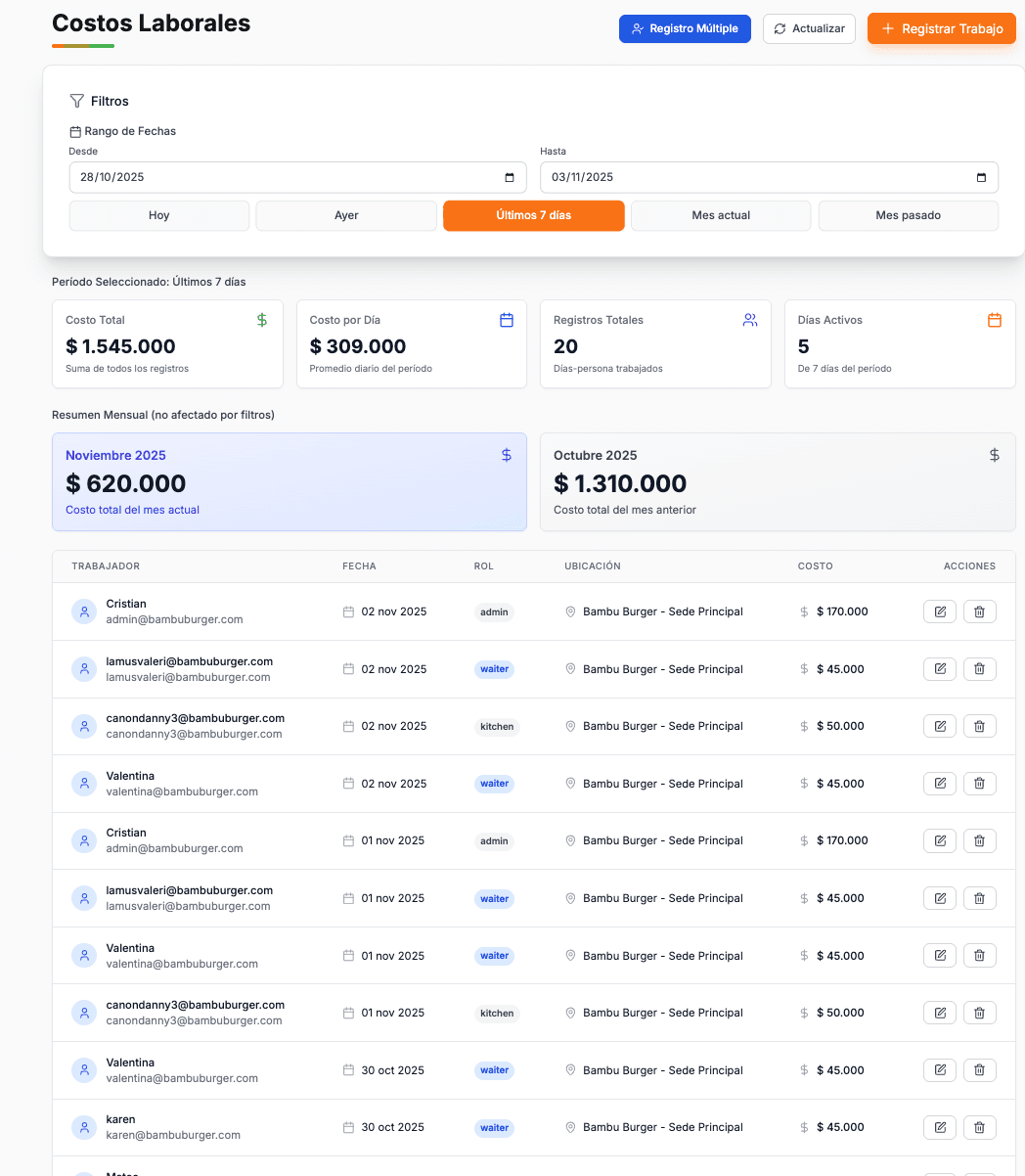
Task: Switch to the Mes actual filter
Action: (x=721, y=215)
